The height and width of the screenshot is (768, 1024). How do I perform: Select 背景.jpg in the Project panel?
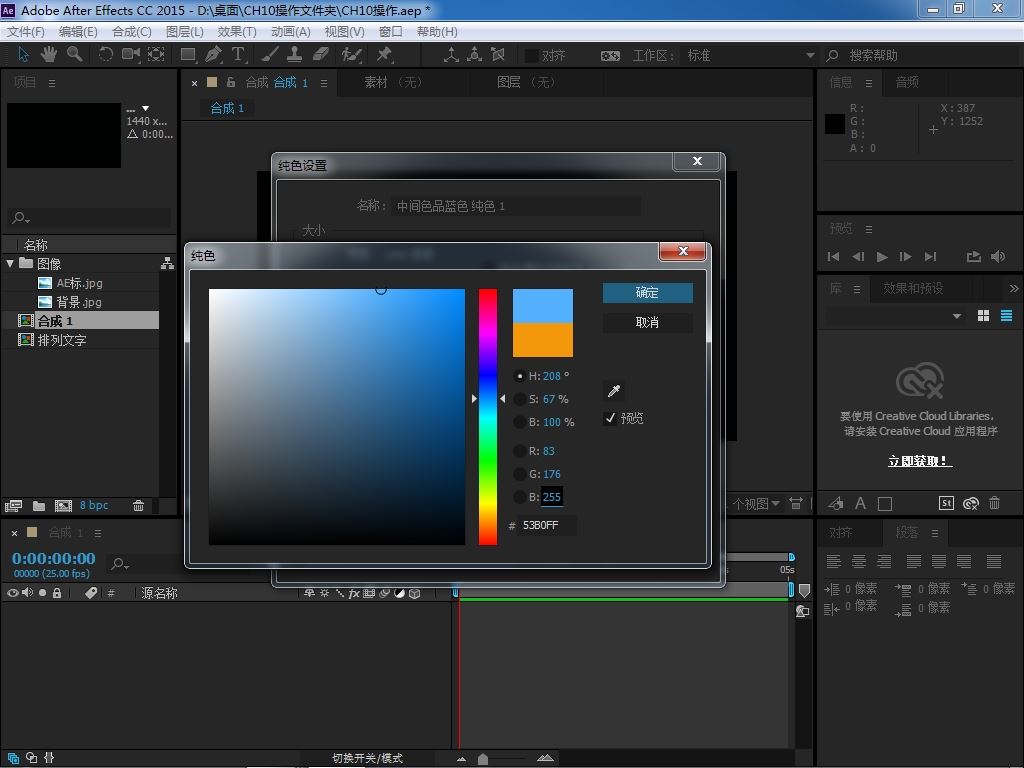[78, 302]
